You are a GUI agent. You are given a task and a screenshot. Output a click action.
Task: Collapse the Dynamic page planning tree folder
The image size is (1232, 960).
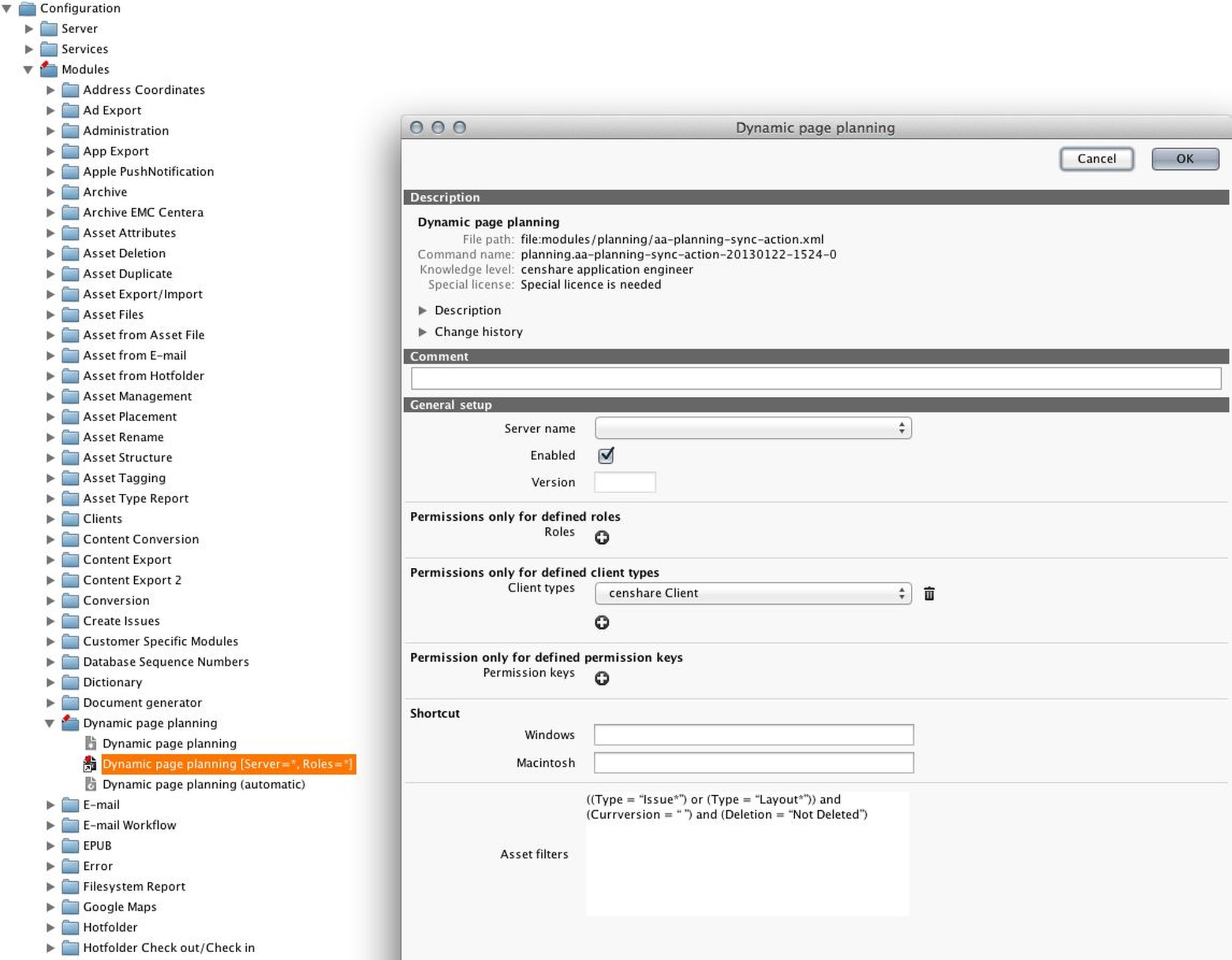(x=50, y=723)
